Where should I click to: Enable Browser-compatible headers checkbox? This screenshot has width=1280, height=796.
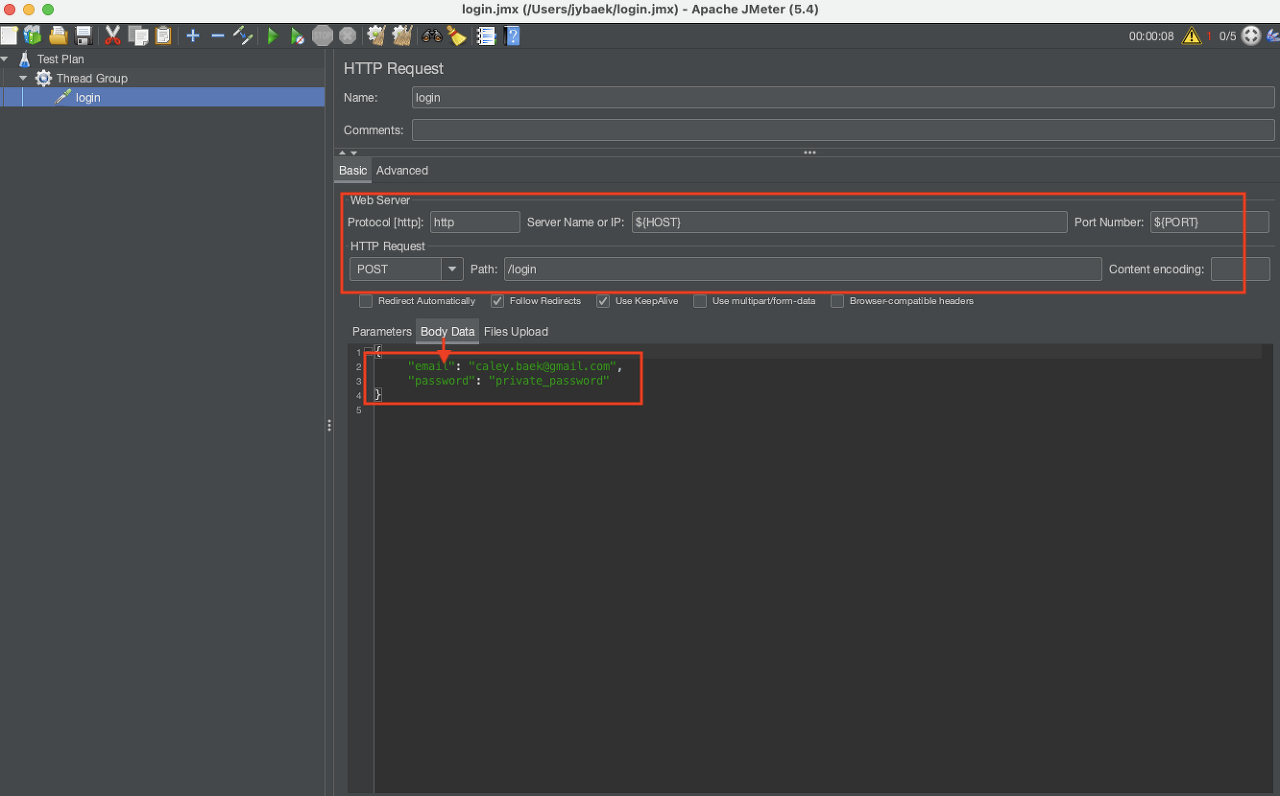pos(838,301)
